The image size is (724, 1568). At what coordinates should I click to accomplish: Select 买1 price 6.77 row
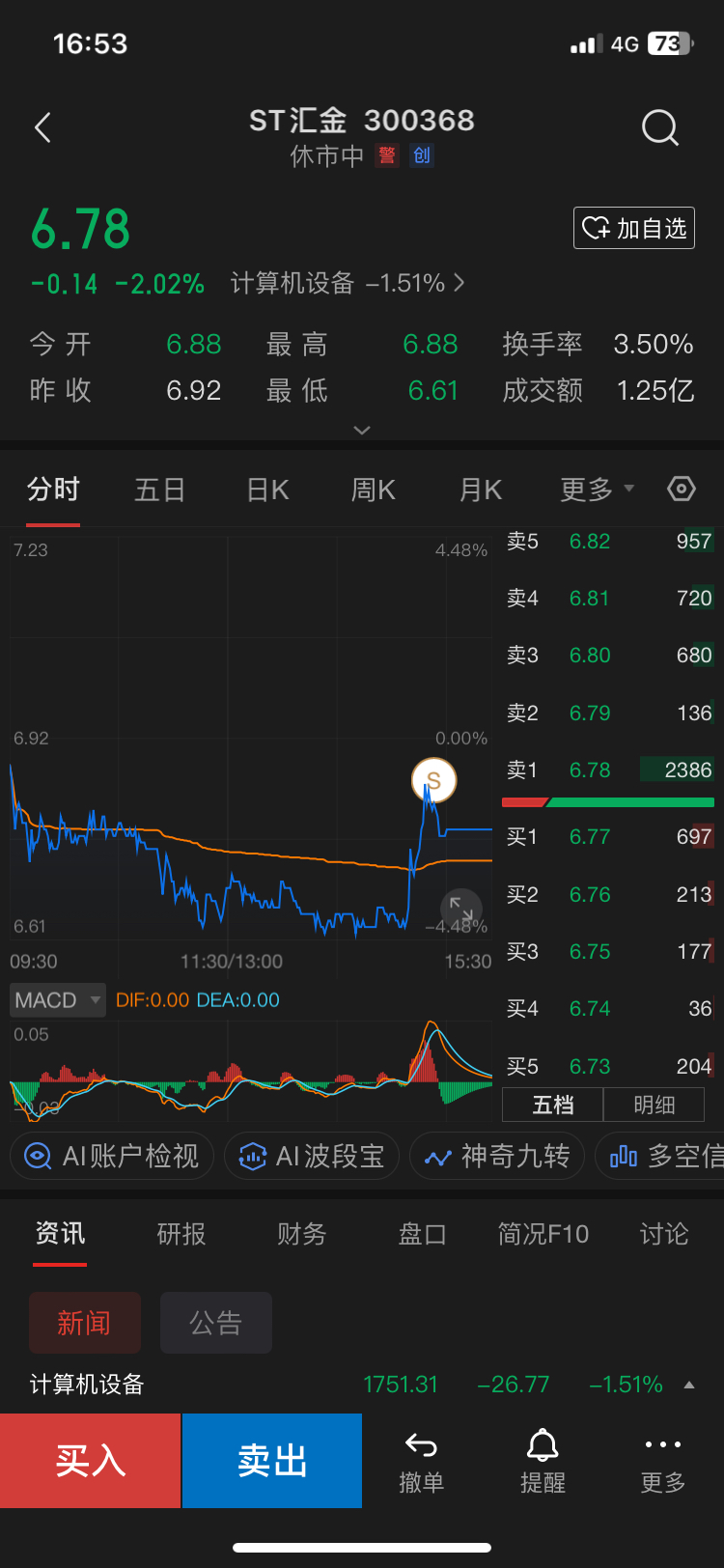click(x=610, y=836)
